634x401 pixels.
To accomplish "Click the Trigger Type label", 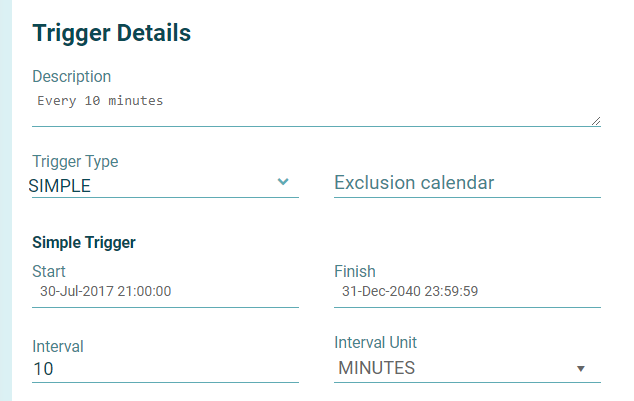I will (75, 162).
